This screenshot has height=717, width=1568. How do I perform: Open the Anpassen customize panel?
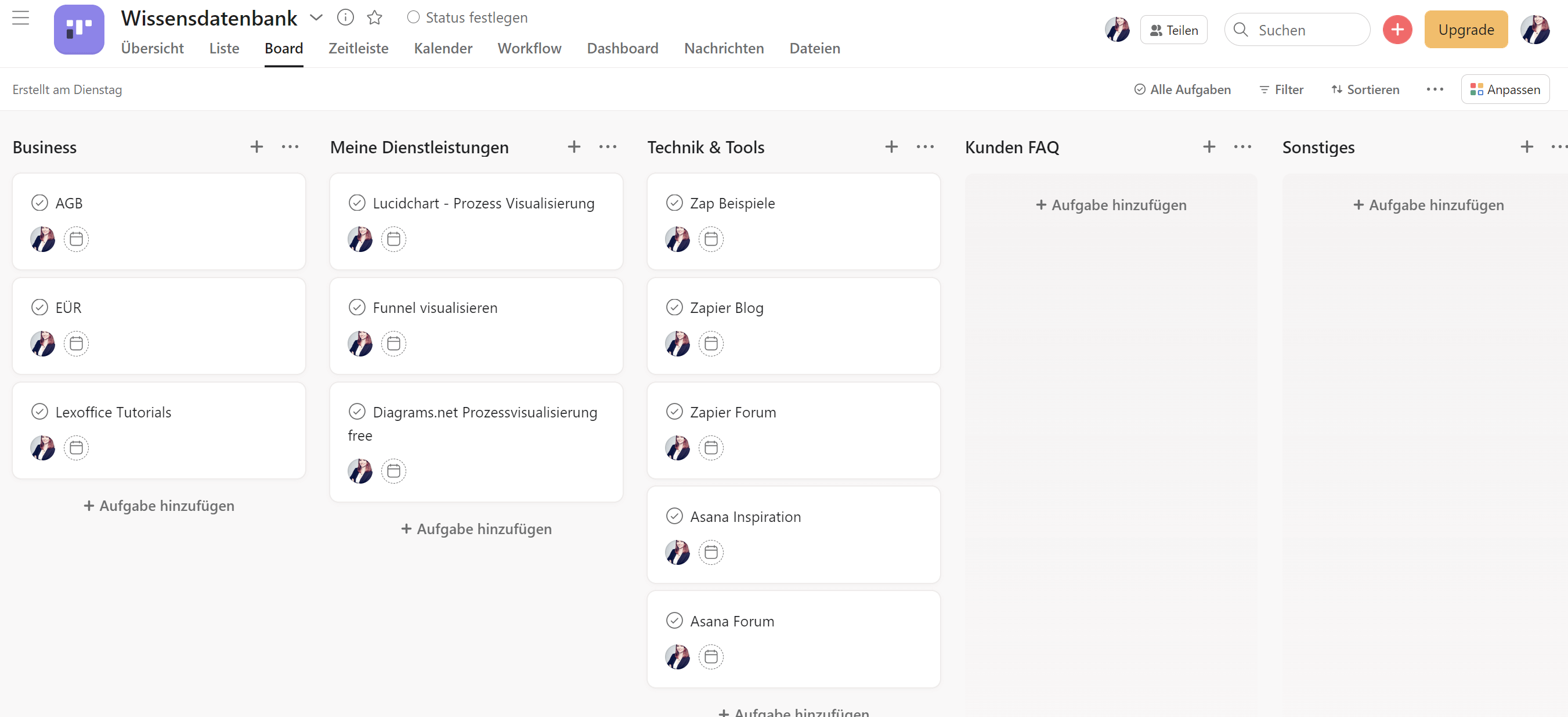pos(1505,89)
